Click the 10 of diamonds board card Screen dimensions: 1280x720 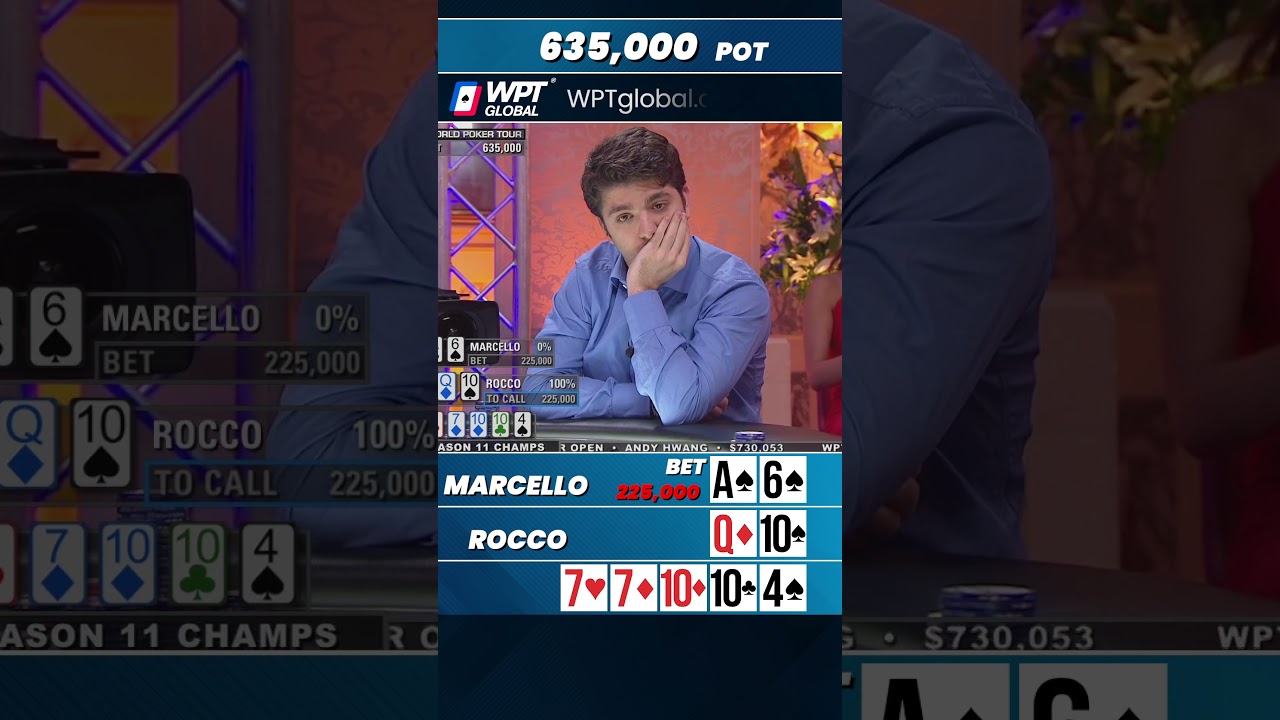683,588
